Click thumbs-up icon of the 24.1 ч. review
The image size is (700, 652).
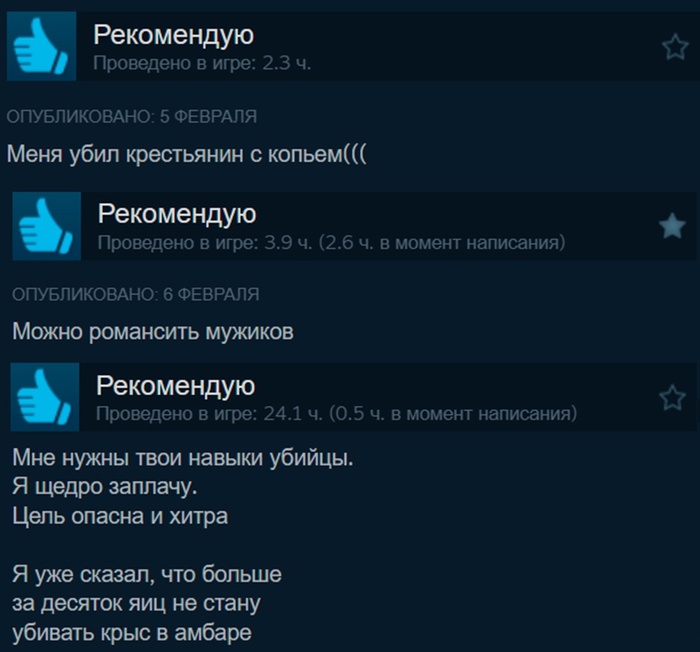(45, 397)
